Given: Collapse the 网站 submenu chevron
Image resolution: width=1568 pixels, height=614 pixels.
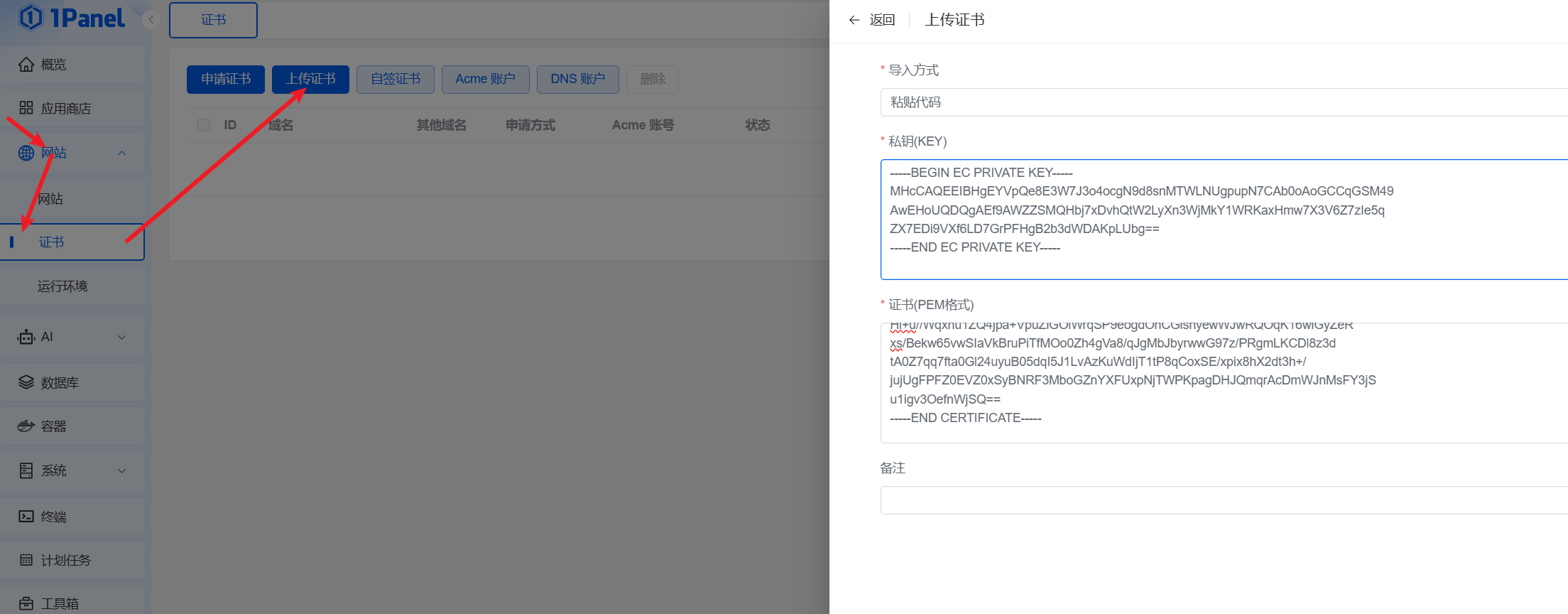Looking at the screenshot, I should pyautogui.click(x=121, y=153).
